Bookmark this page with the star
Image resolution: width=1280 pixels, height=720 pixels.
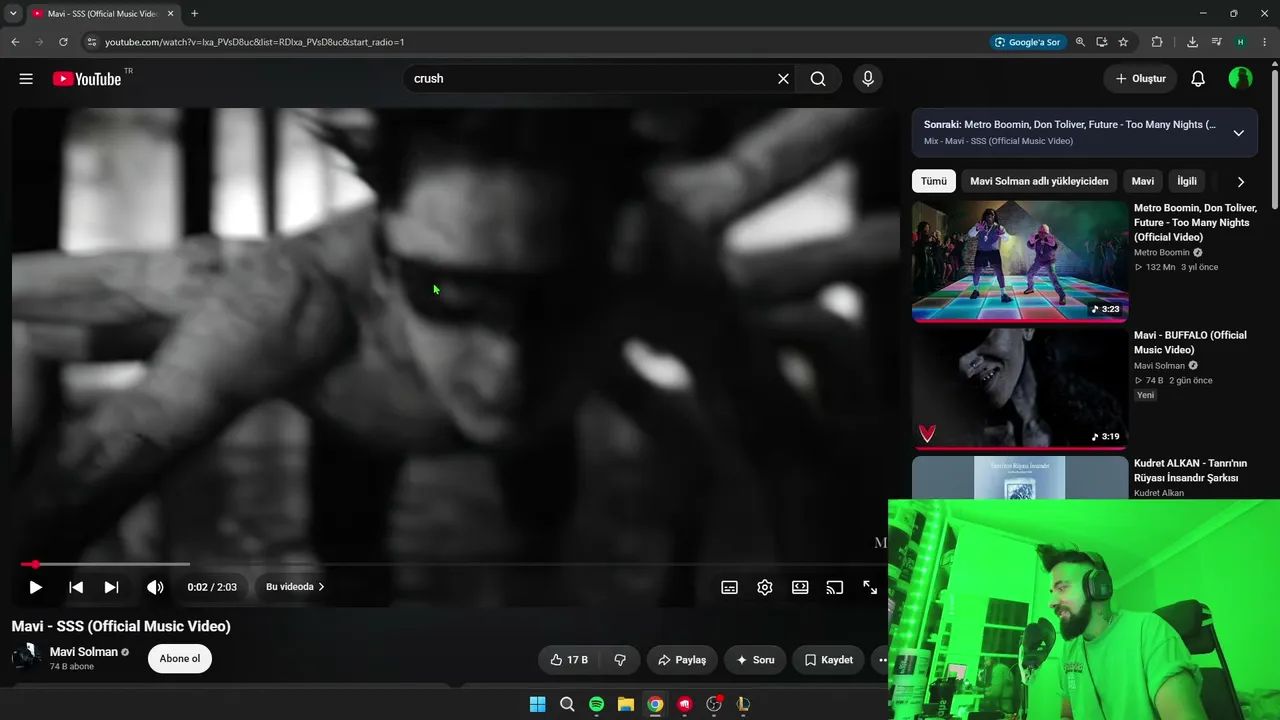1123,42
